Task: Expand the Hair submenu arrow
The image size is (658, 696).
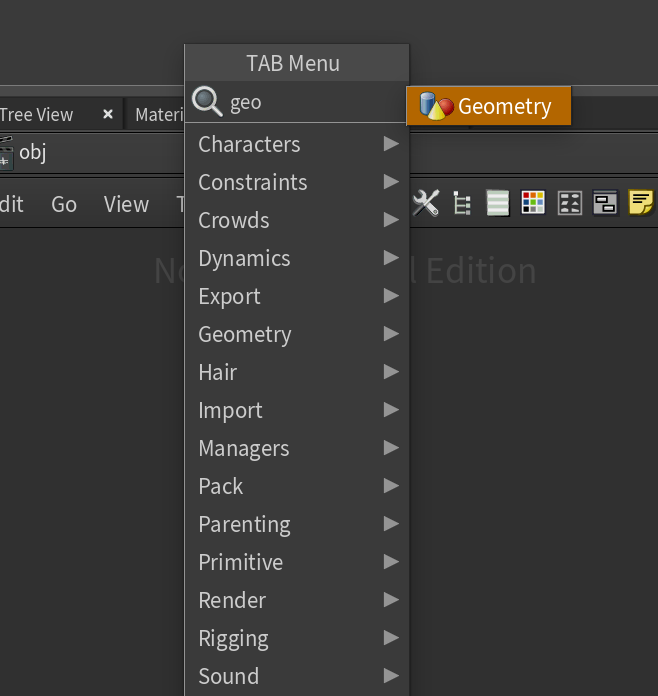Action: 391,372
